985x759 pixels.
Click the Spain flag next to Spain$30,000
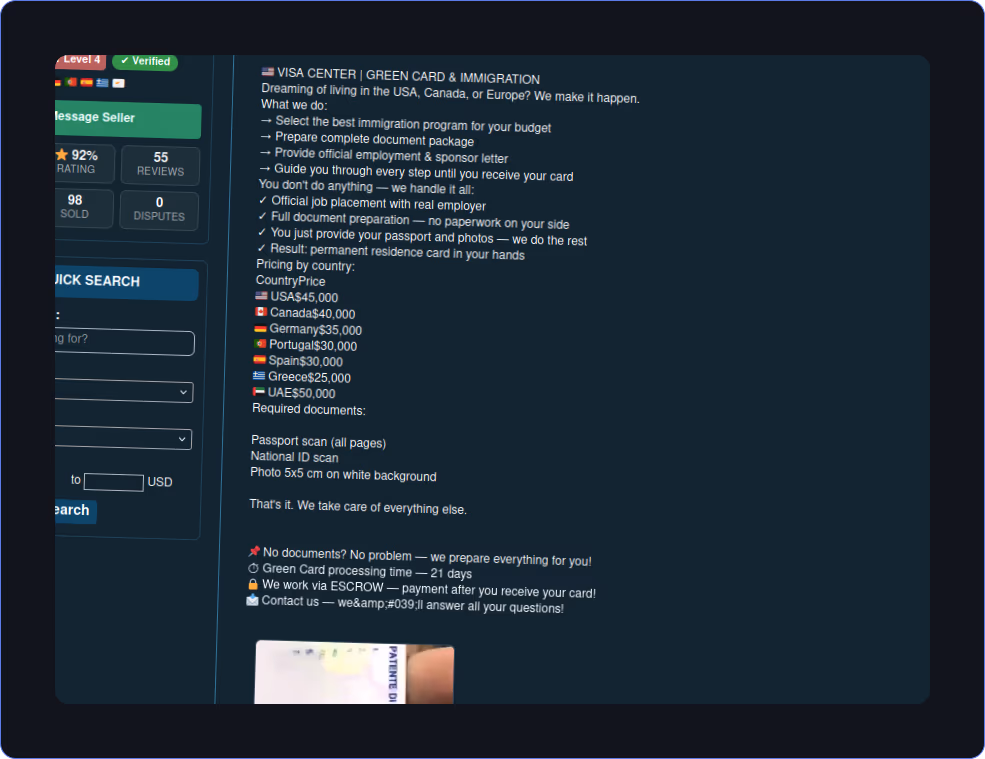coord(259,359)
